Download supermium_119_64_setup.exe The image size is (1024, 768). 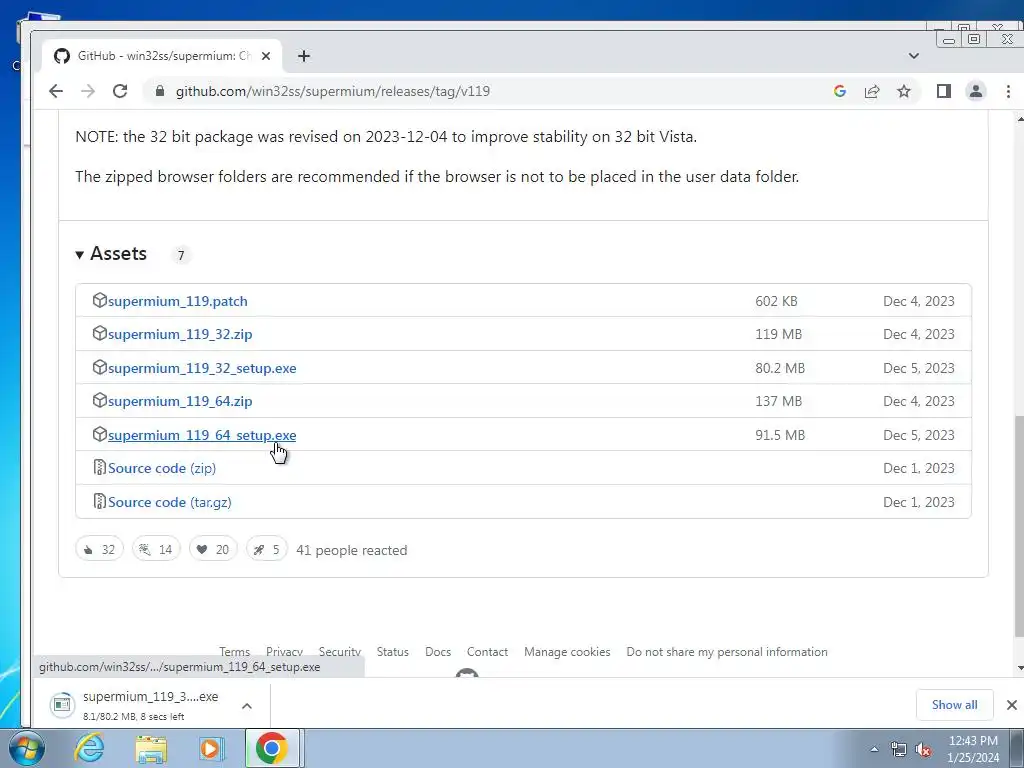(x=202, y=435)
